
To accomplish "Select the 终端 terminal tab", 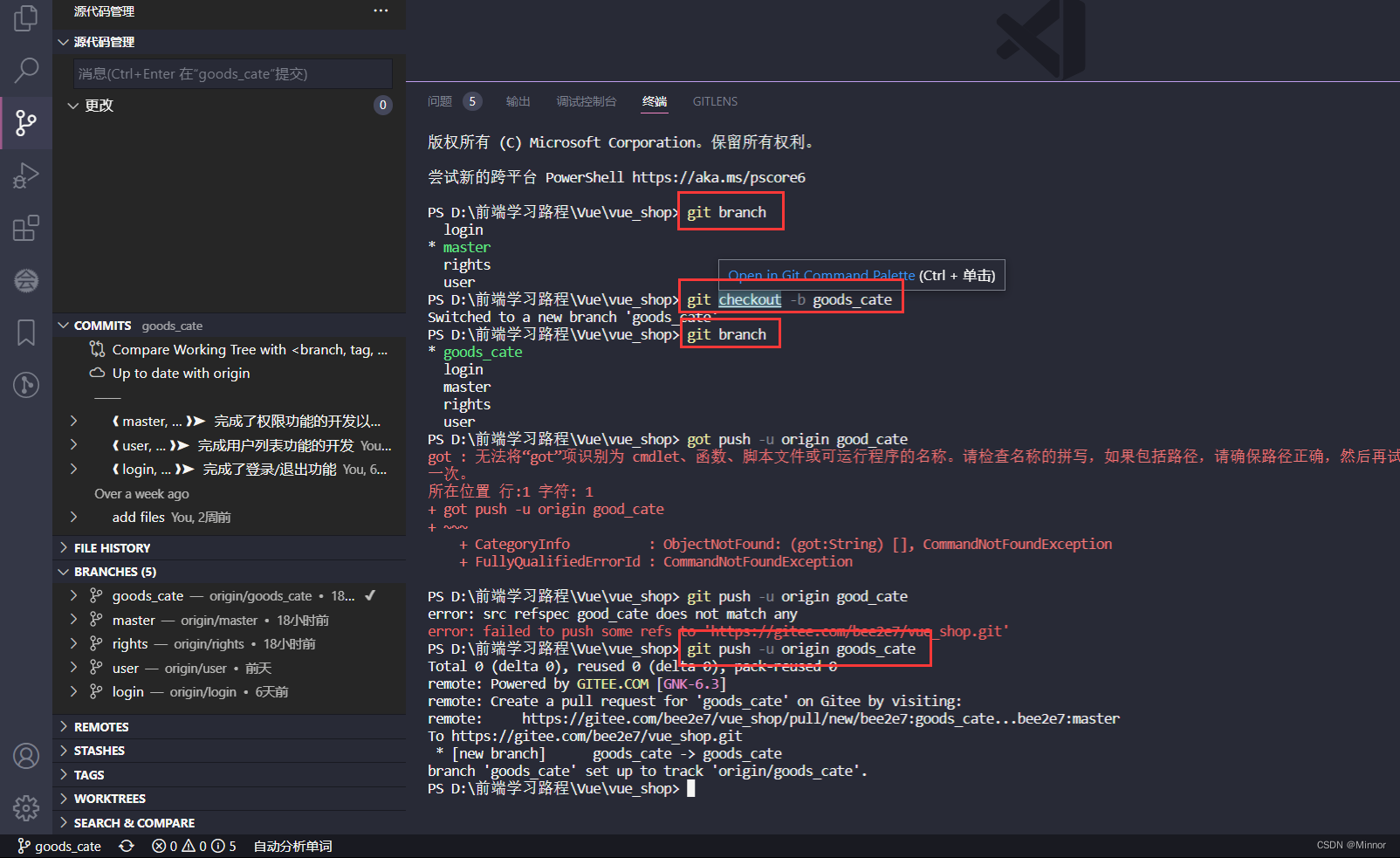I will [655, 101].
